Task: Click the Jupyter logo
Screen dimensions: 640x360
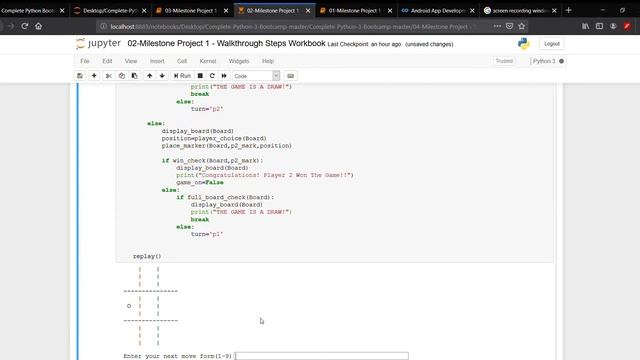Action: [98, 43]
